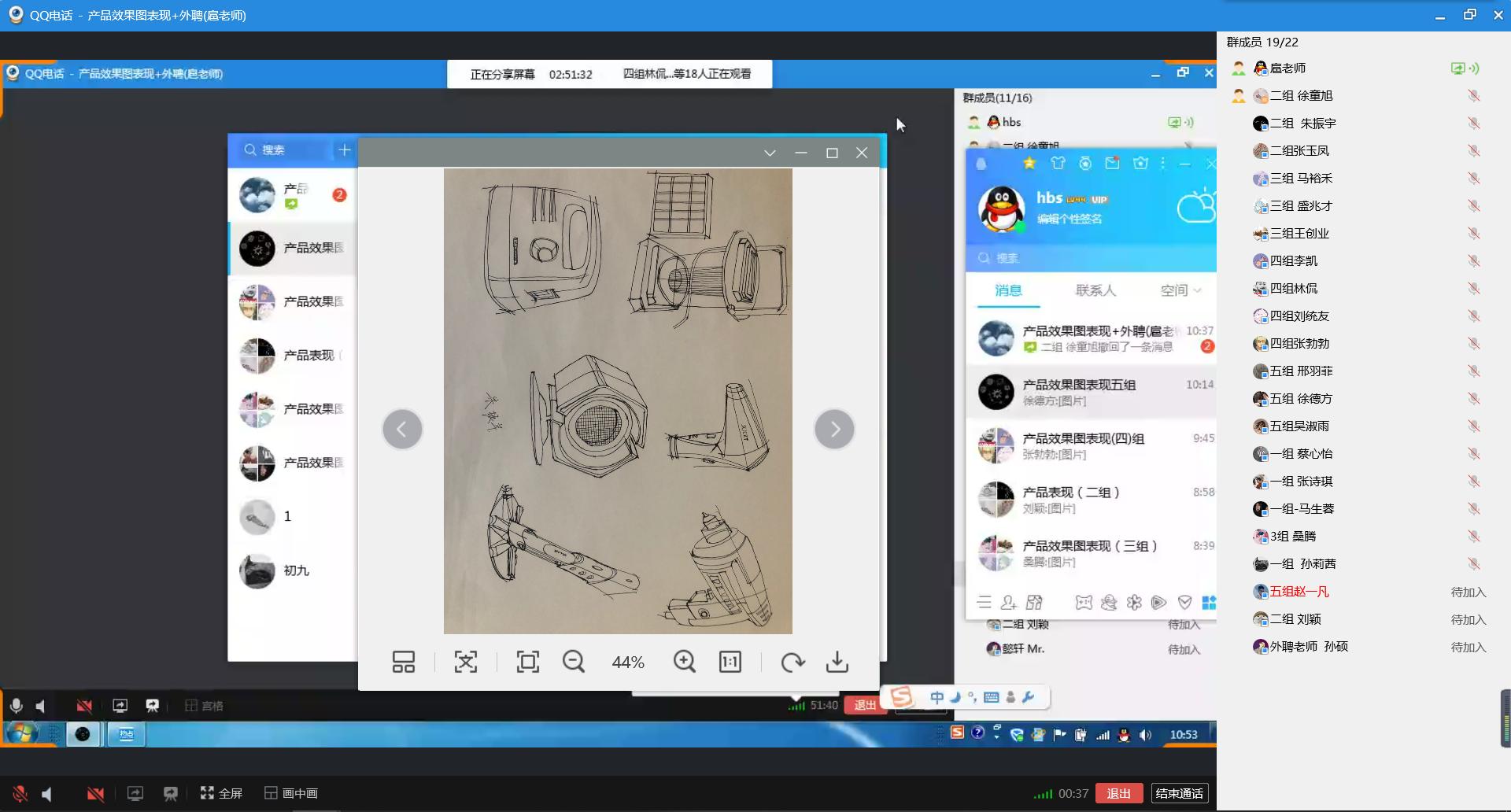The height and width of the screenshot is (812, 1511).
Task: Zoom in on the sketch image
Action: tap(684, 662)
